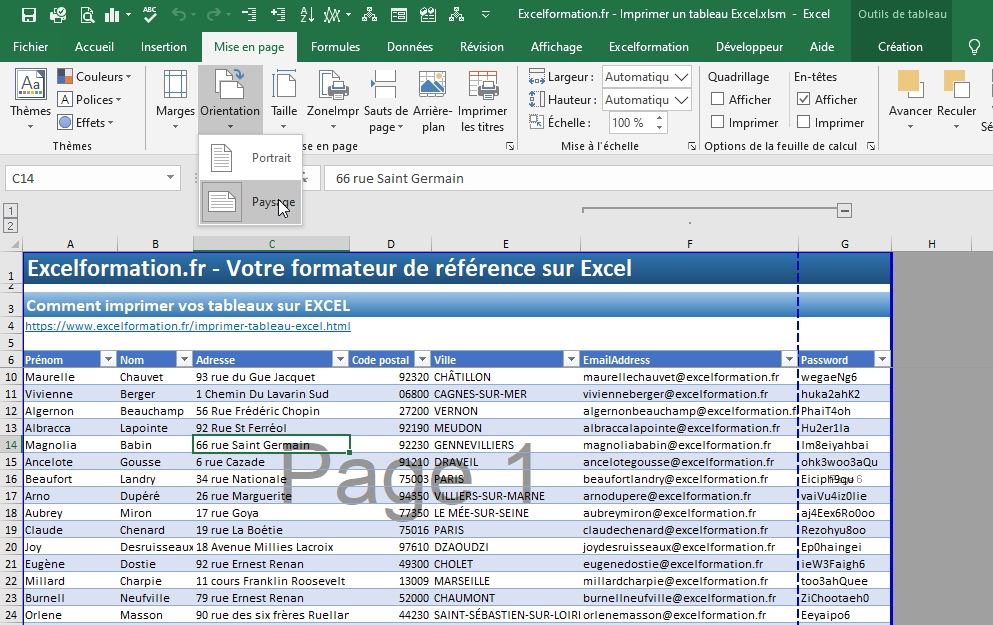Switch to the Formules ribbon tab
The height and width of the screenshot is (625, 993).
pyautogui.click(x=335, y=47)
